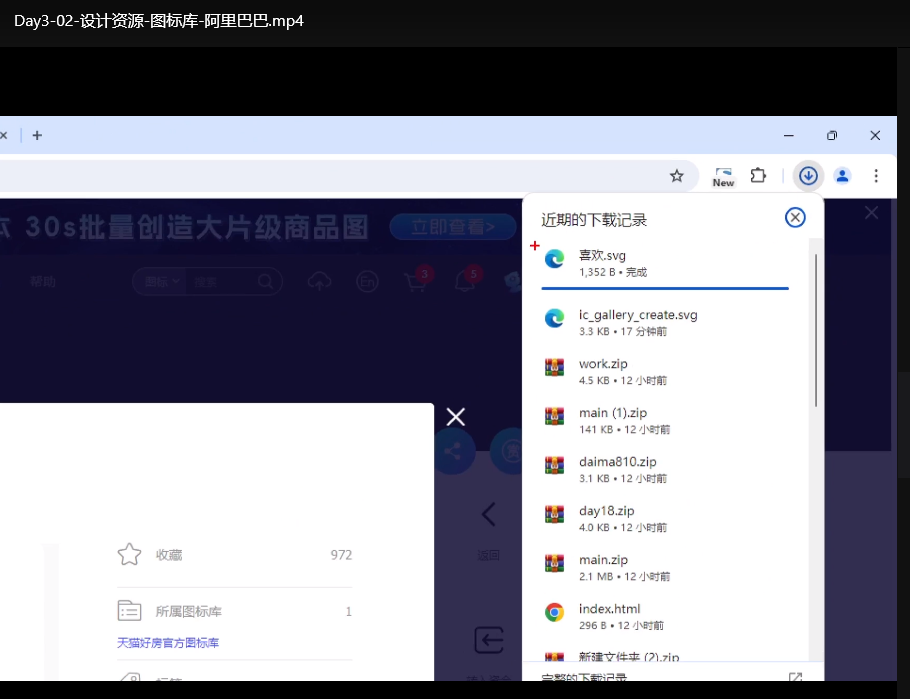Open main (1).zip download entry
Viewport: 910px width, 699px height.
pyautogui.click(x=665, y=420)
